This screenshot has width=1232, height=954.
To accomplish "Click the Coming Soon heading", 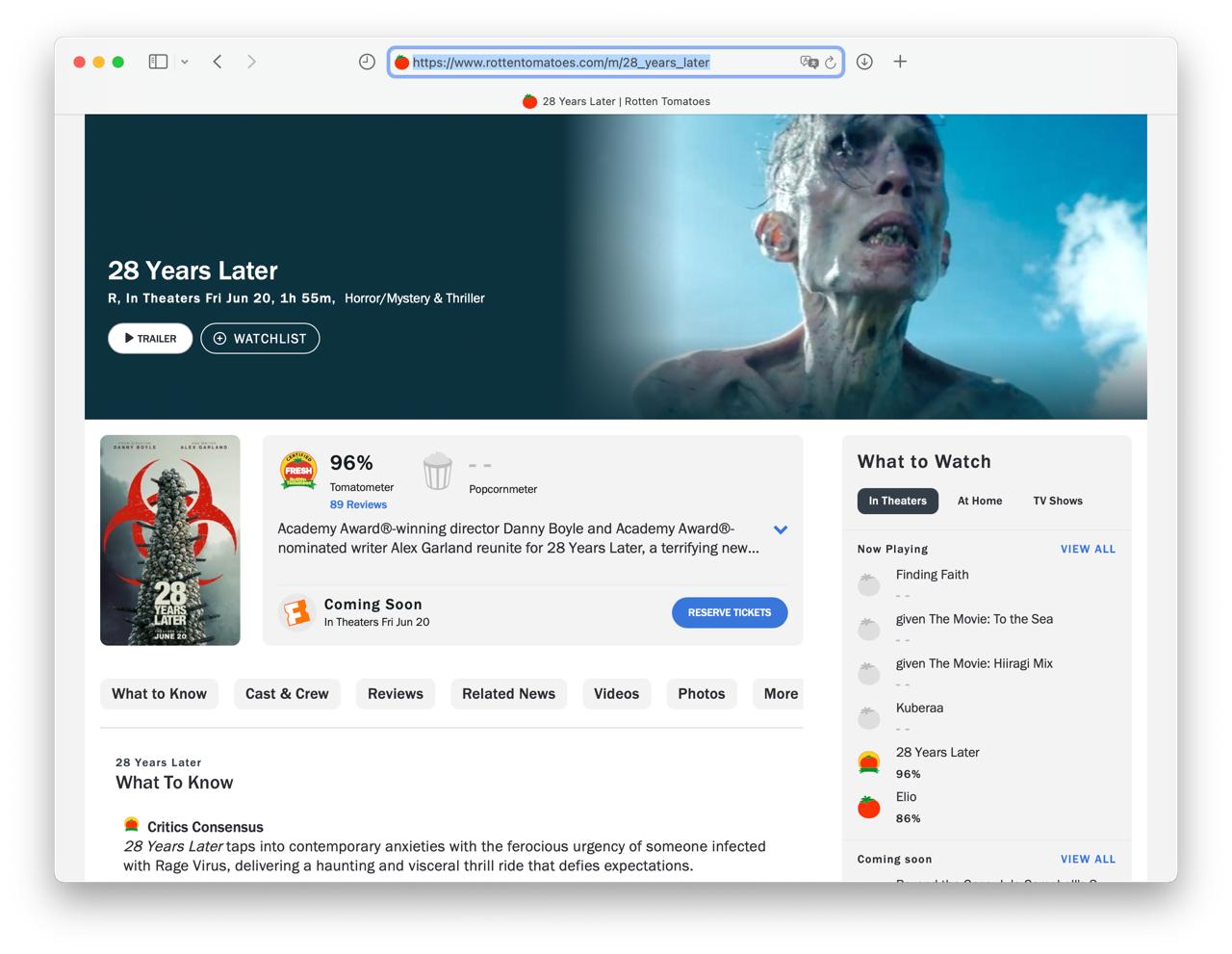I will [x=372, y=604].
